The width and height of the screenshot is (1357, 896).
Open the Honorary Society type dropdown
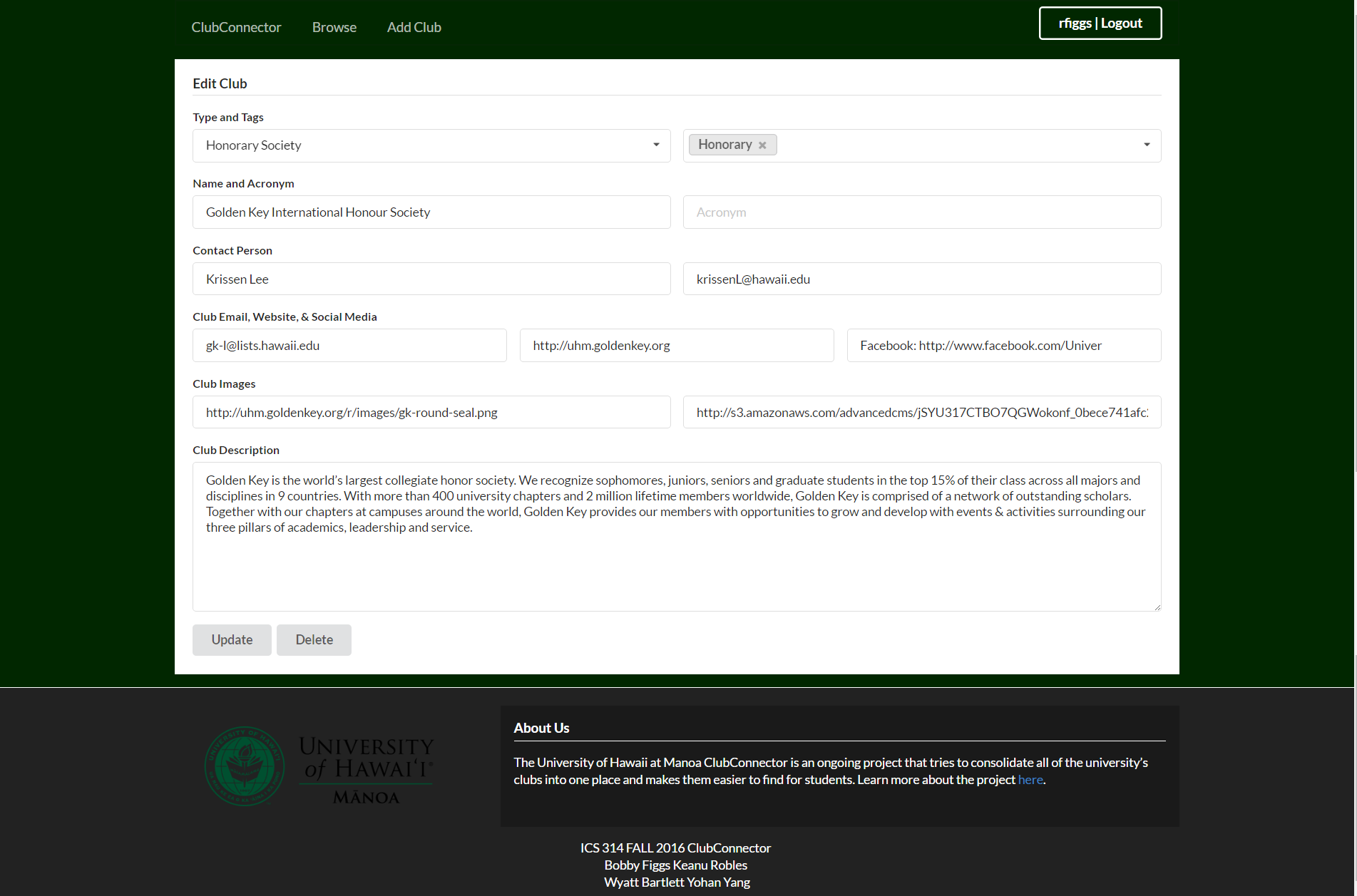[x=431, y=145]
